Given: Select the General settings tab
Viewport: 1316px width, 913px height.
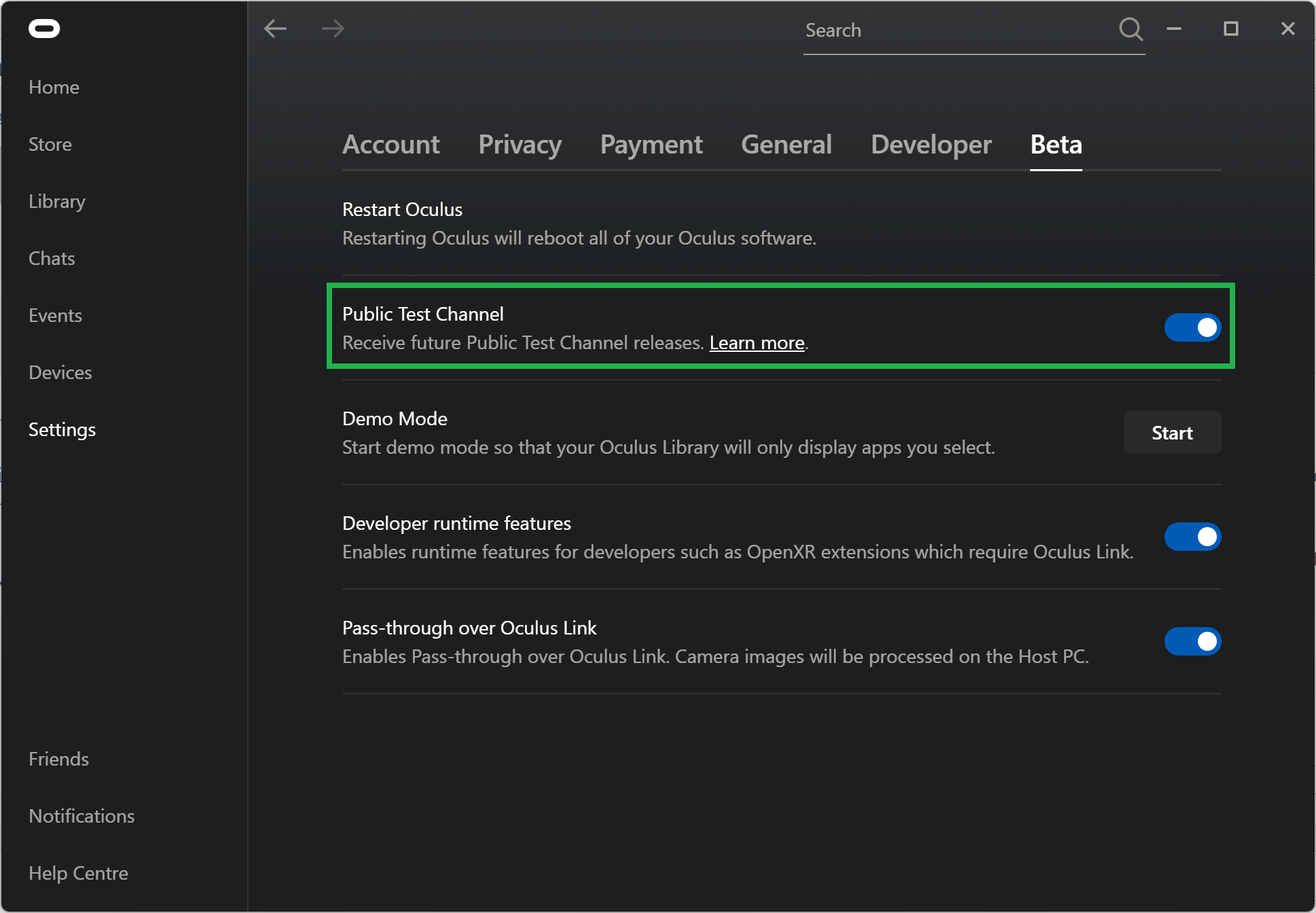Looking at the screenshot, I should pyautogui.click(x=784, y=143).
